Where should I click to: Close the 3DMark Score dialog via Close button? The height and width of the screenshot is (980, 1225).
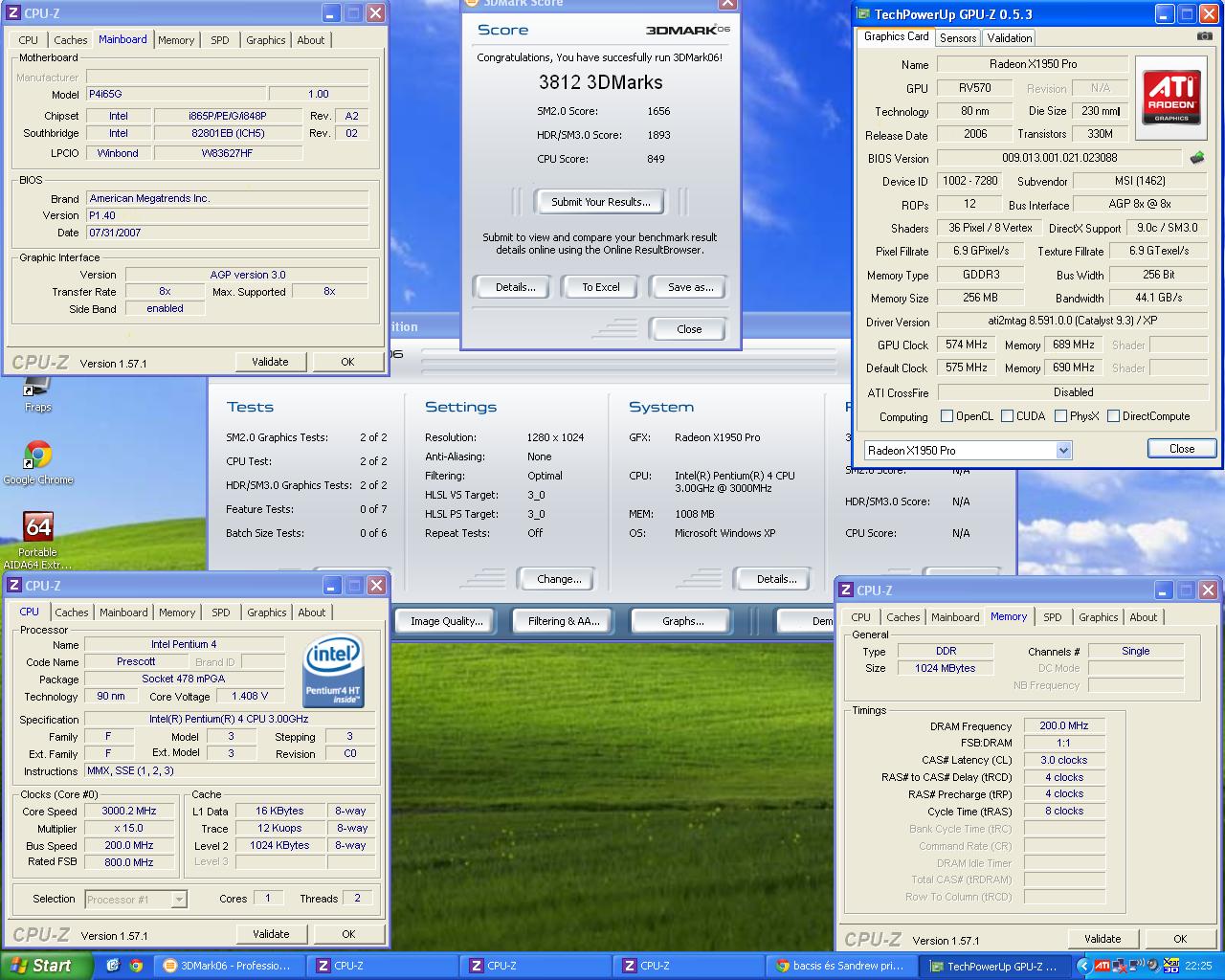point(689,329)
